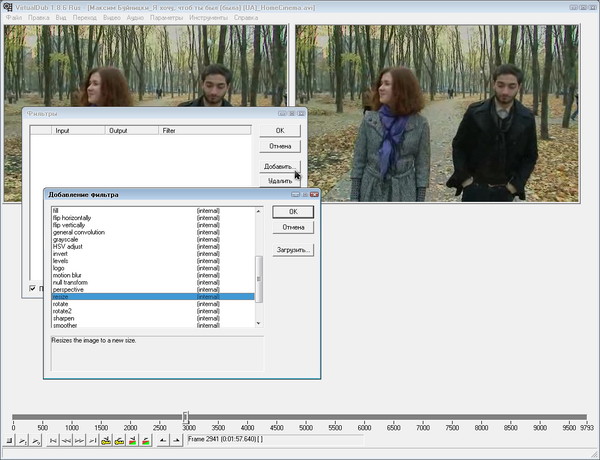
Task: Click the Output column header
Action: pos(132,130)
